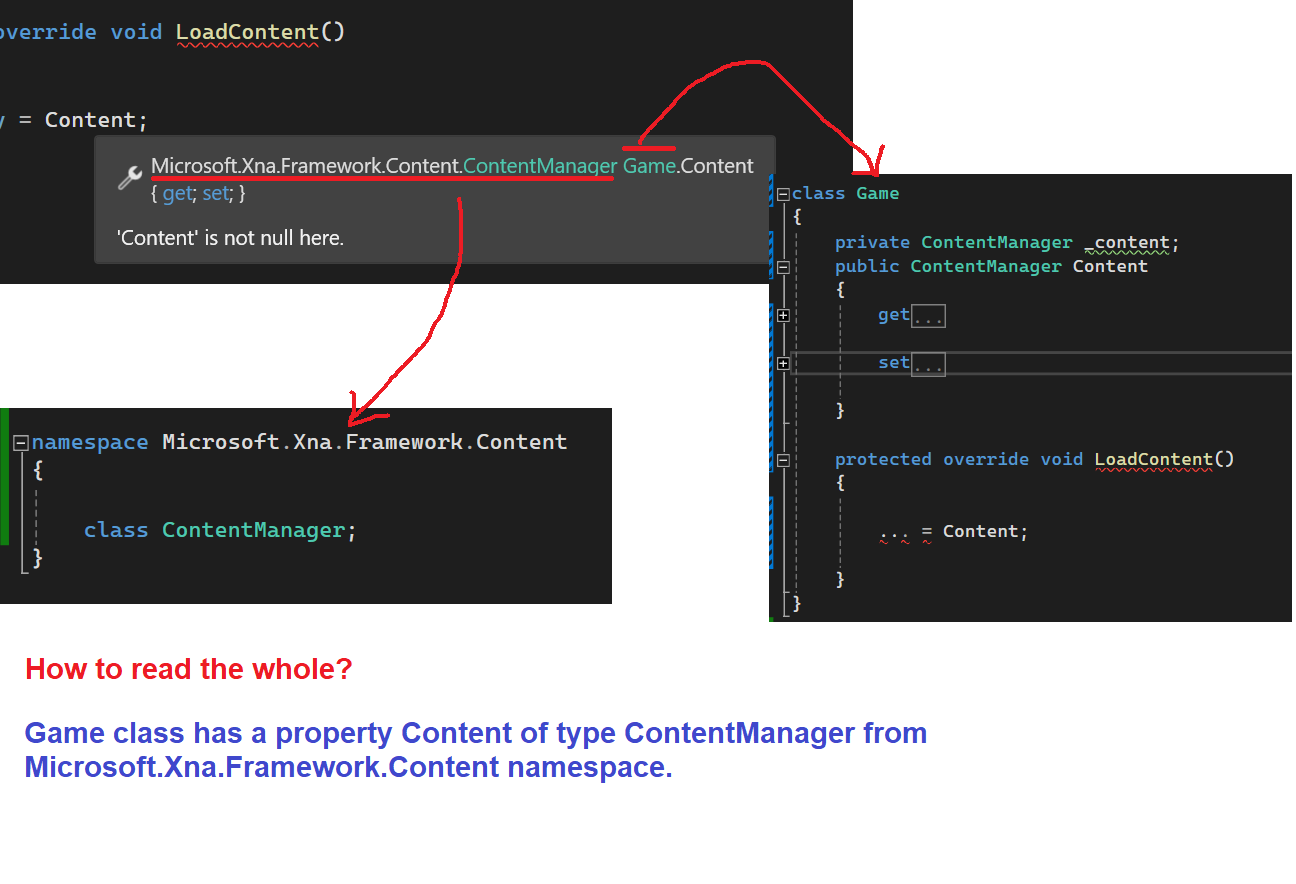Screen dimensions: 1296x884
Task: Collapse the class Game code region
Action: click(x=783, y=194)
